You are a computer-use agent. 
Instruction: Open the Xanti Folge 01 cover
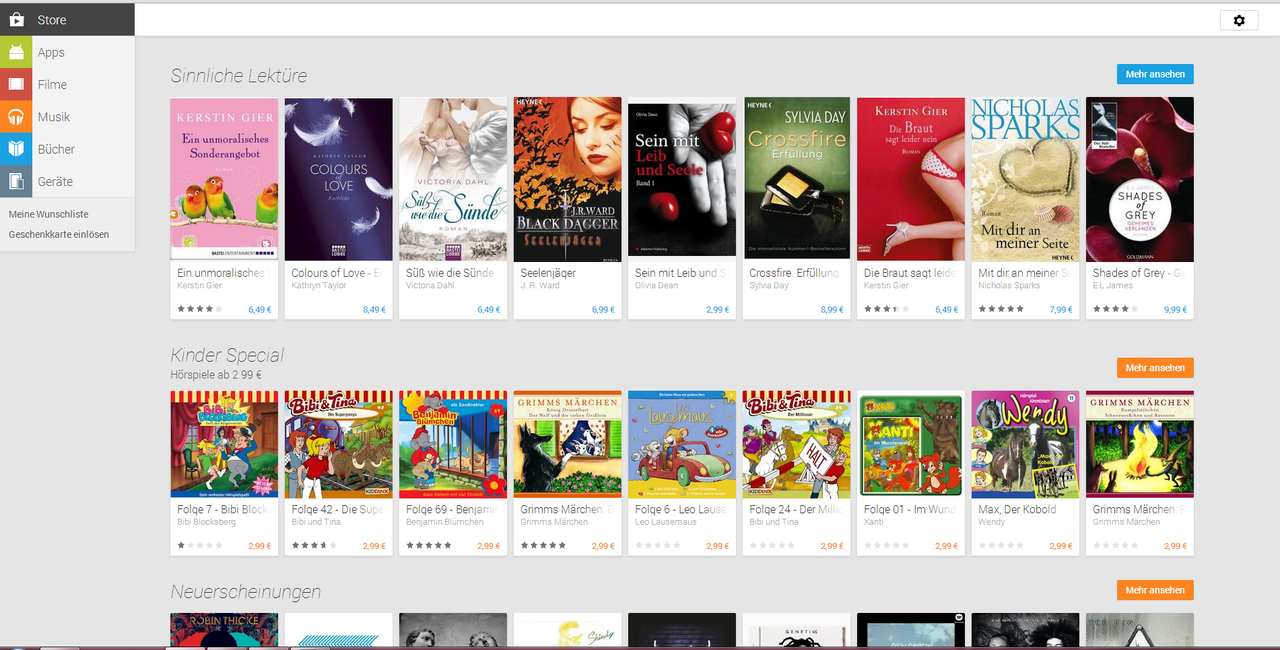911,444
